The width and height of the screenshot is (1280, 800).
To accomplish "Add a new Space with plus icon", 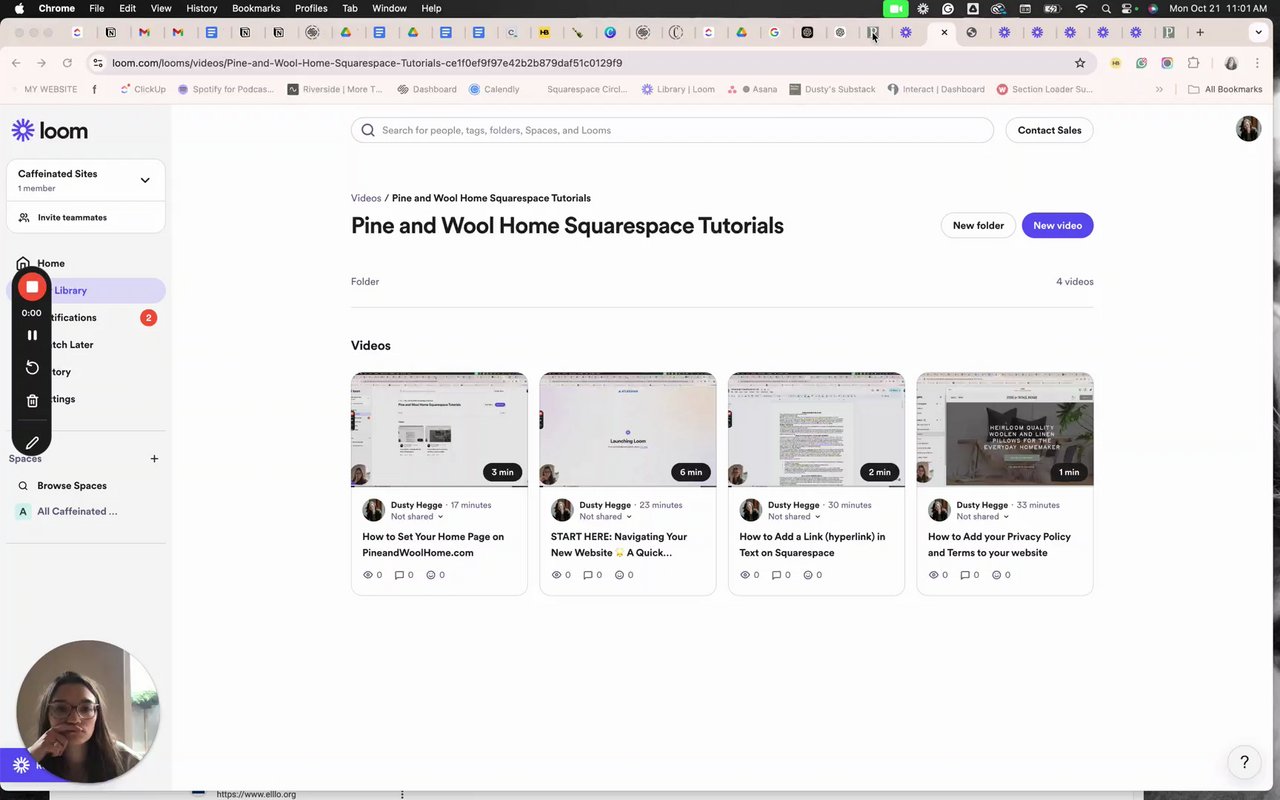I will (x=154, y=459).
